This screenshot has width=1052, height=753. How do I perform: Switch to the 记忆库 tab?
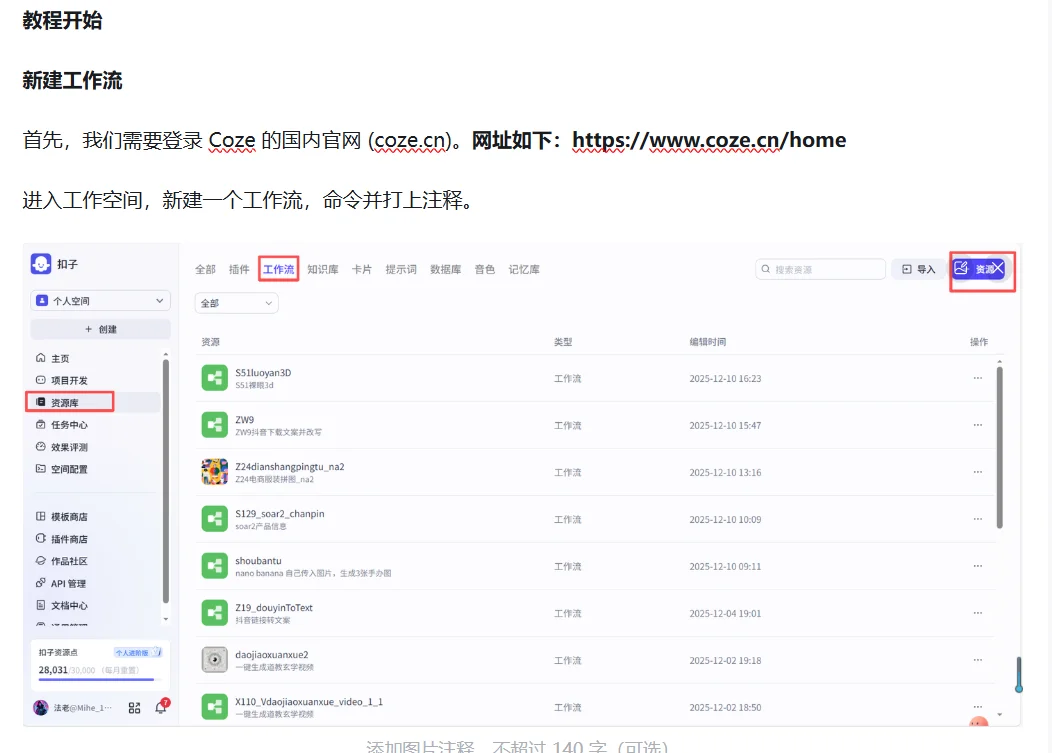point(524,269)
